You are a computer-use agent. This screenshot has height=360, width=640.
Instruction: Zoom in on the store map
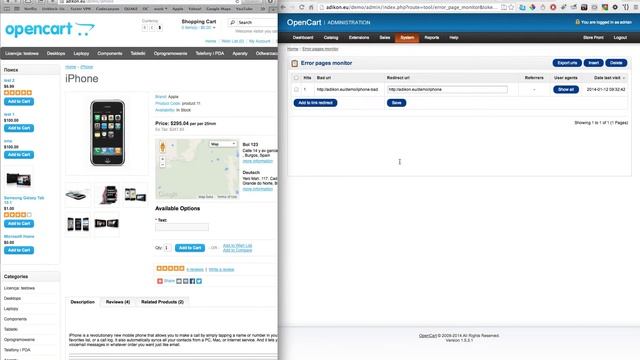coord(162,159)
